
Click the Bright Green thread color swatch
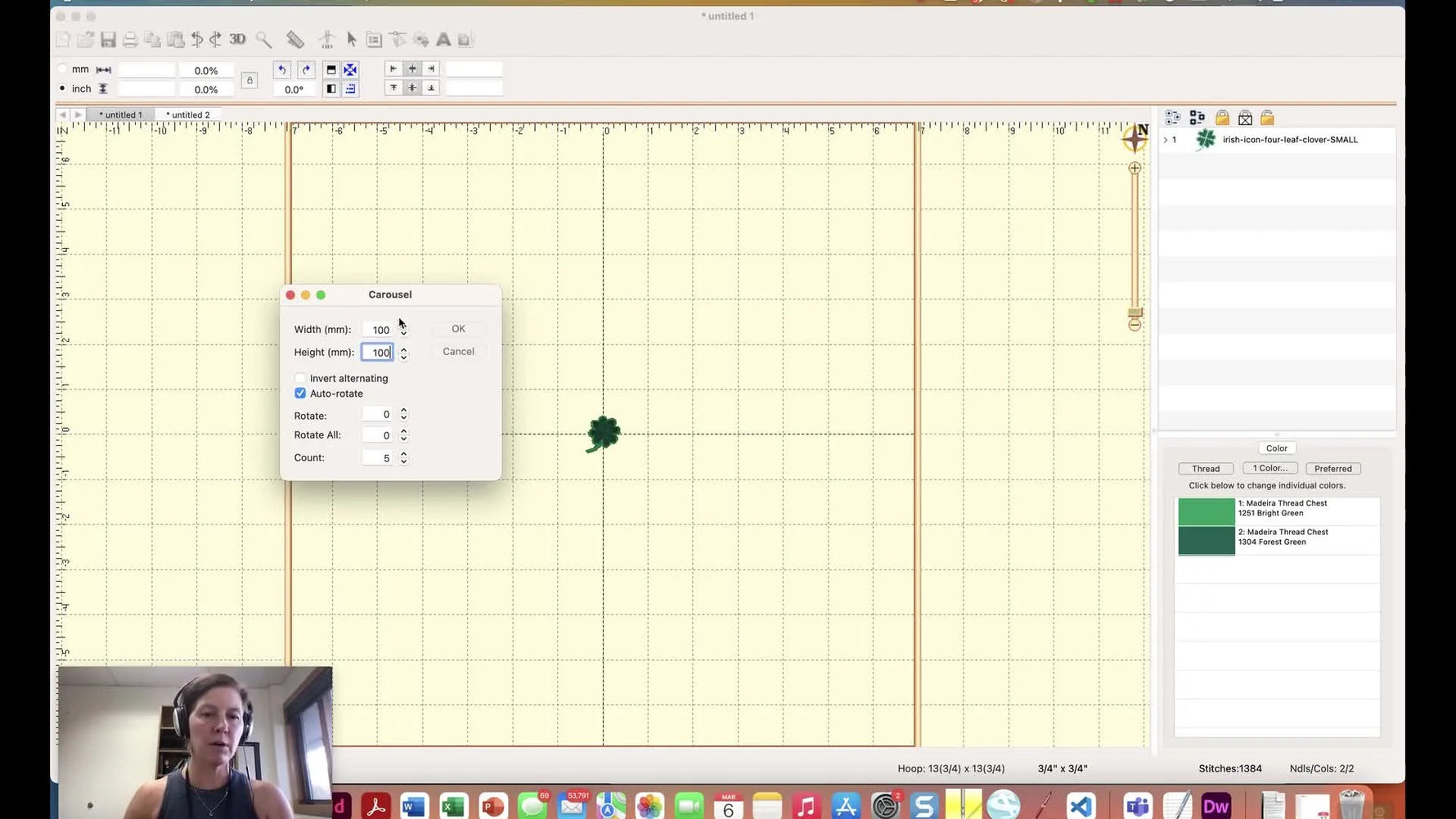[x=1207, y=511]
